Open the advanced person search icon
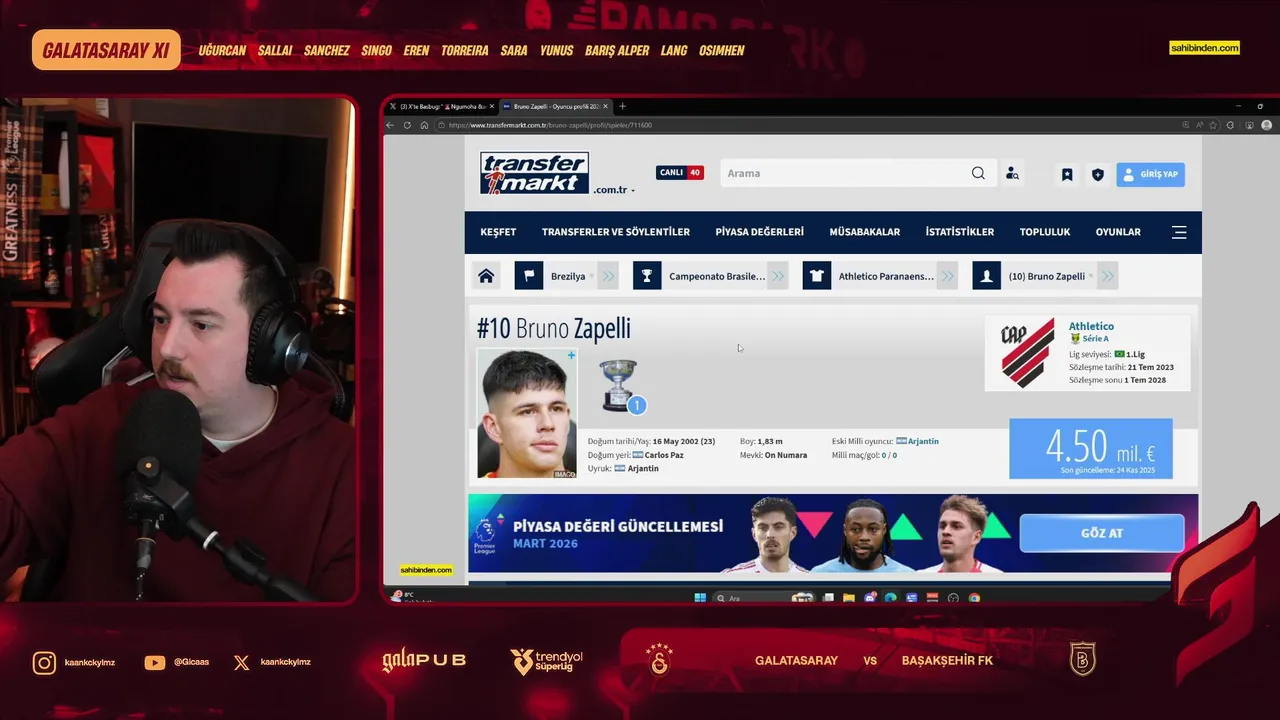The image size is (1280, 720). 1012,173
